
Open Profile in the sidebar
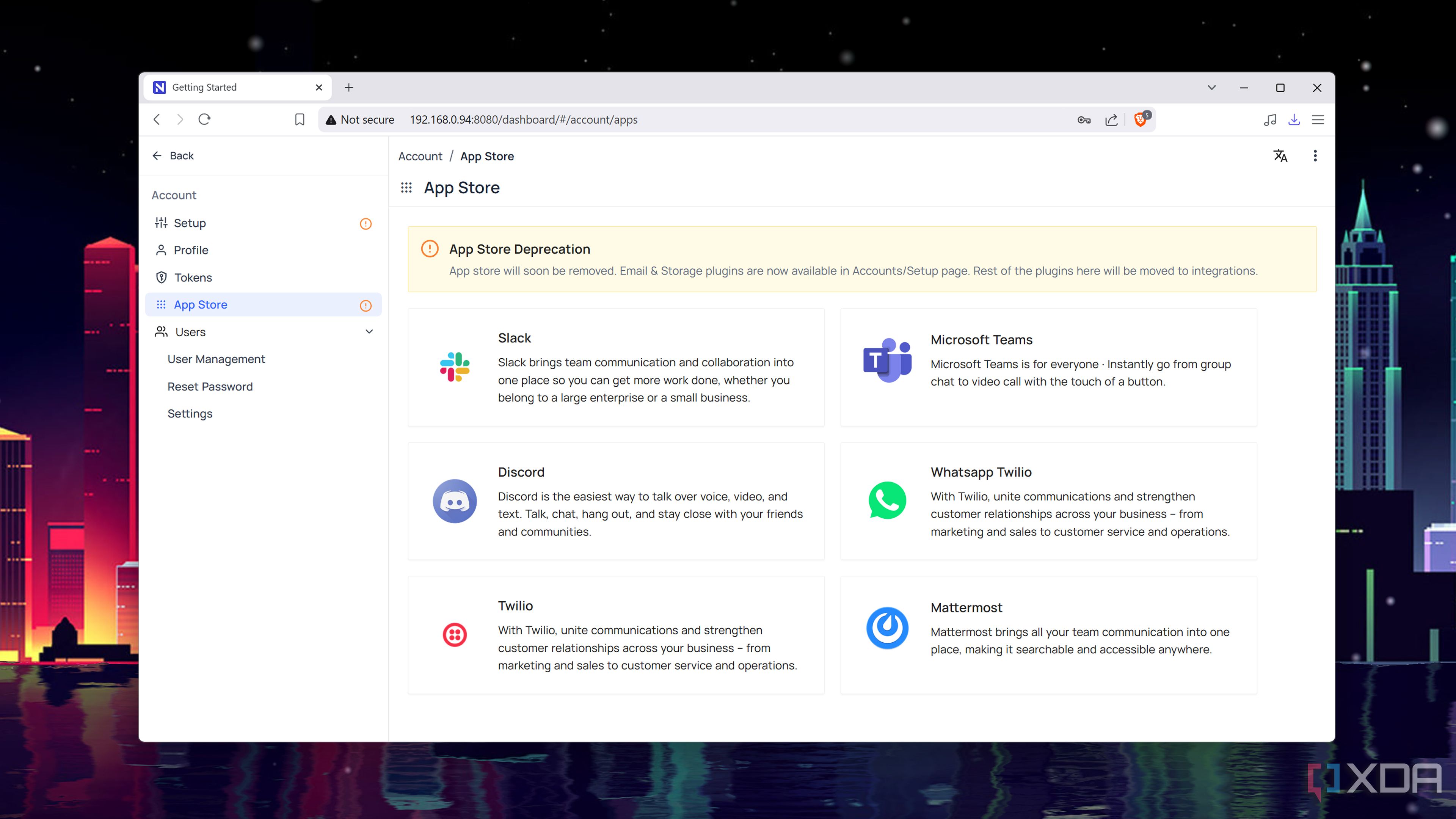point(264,250)
